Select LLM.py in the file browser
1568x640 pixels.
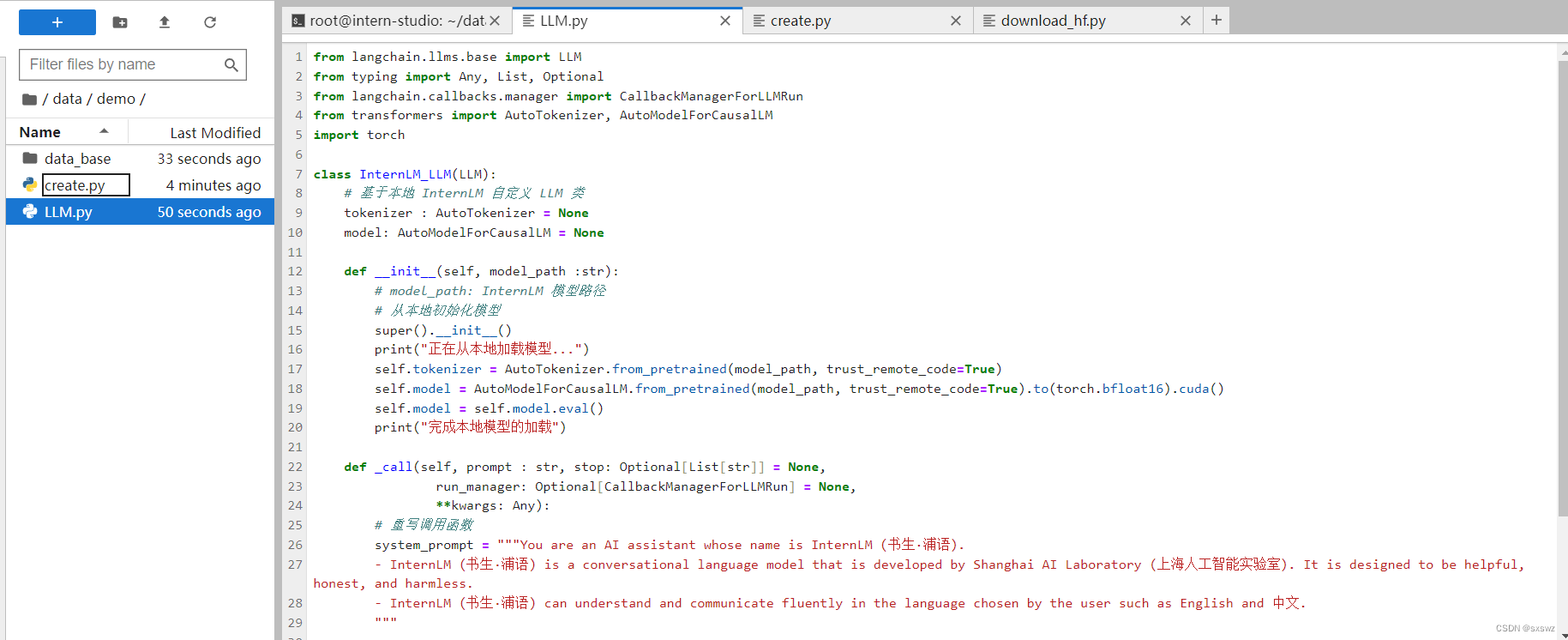click(x=140, y=212)
